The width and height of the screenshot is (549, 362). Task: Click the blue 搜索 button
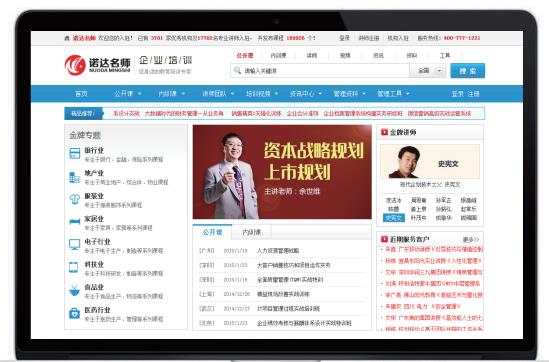(467, 71)
